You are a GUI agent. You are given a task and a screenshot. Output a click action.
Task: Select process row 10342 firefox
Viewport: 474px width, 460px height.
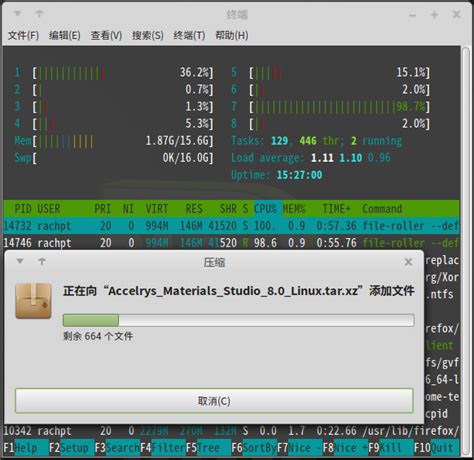click(x=231, y=431)
